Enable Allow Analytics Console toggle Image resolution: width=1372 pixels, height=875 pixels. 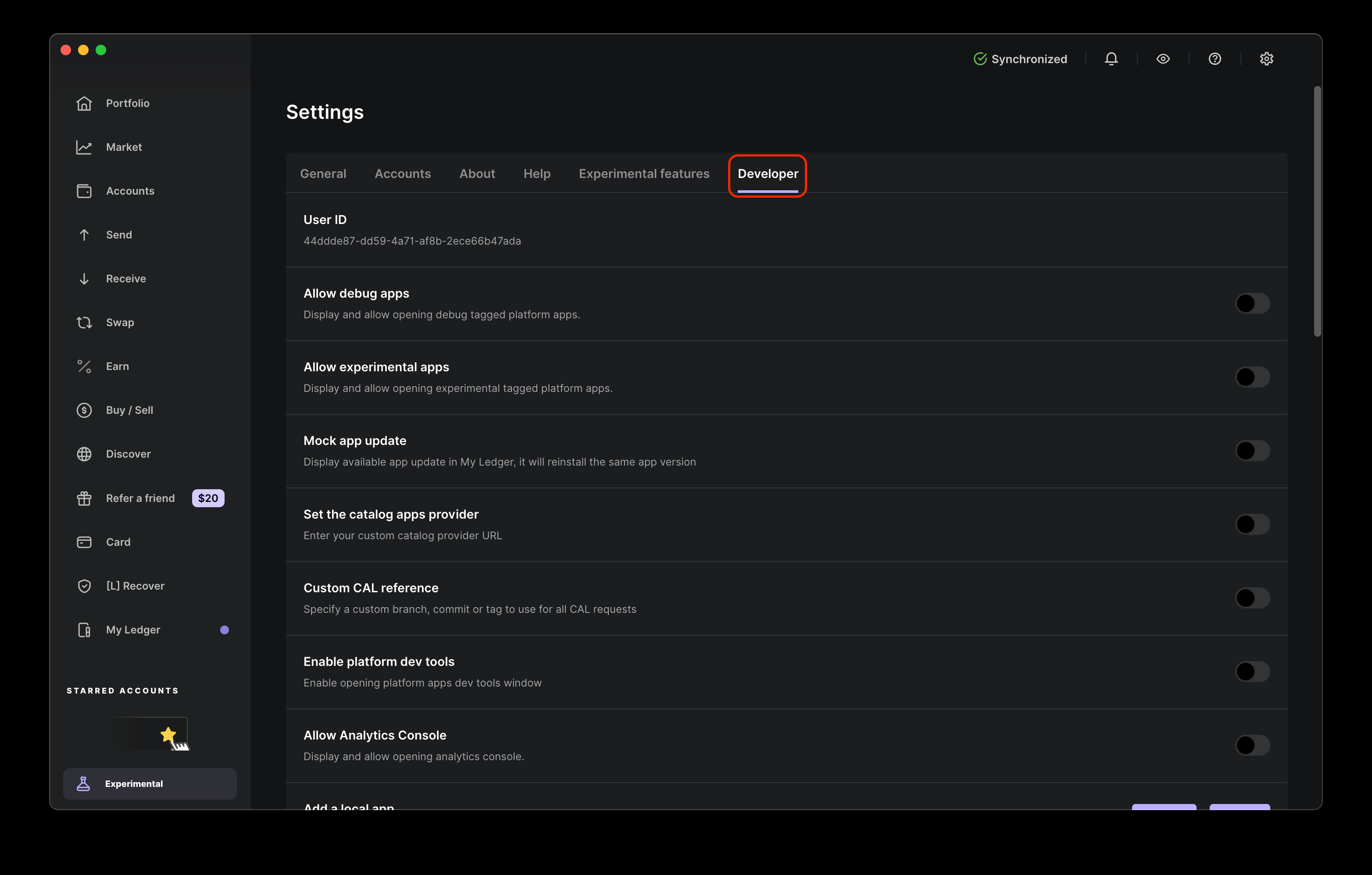tap(1252, 745)
